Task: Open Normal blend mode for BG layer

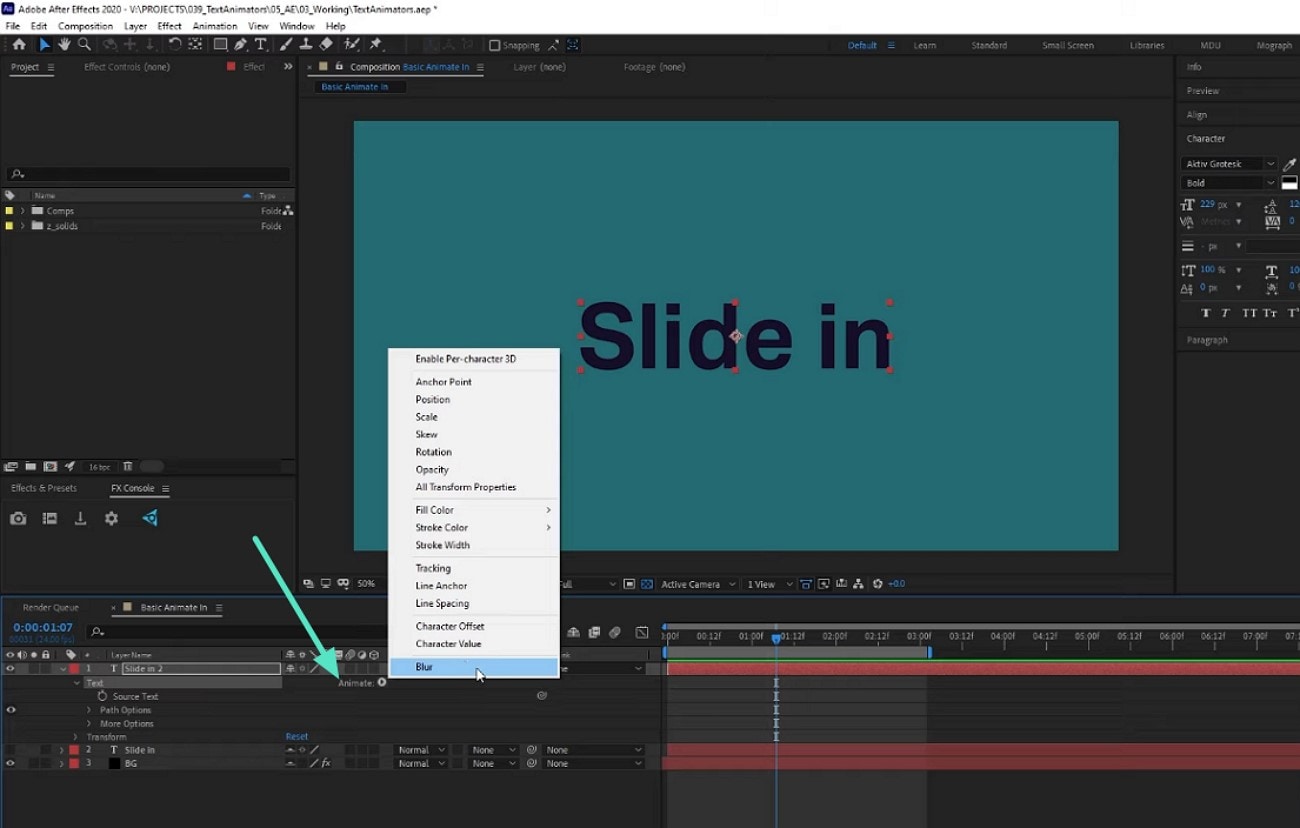Action: (x=420, y=764)
